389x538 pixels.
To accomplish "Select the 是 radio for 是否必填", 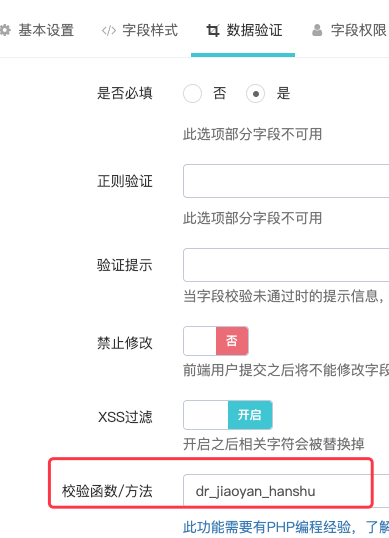I will [256, 93].
